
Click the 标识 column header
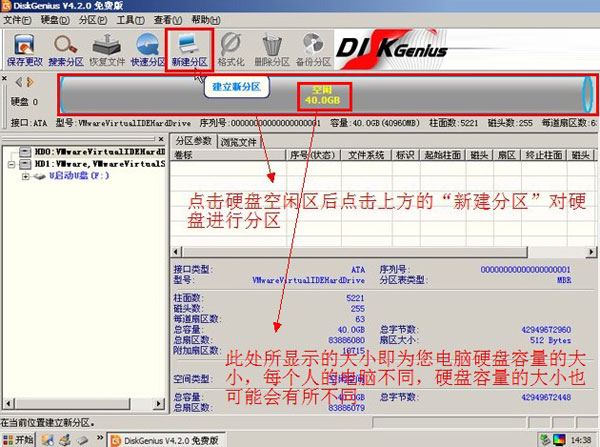pyautogui.click(x=405, y=155)
